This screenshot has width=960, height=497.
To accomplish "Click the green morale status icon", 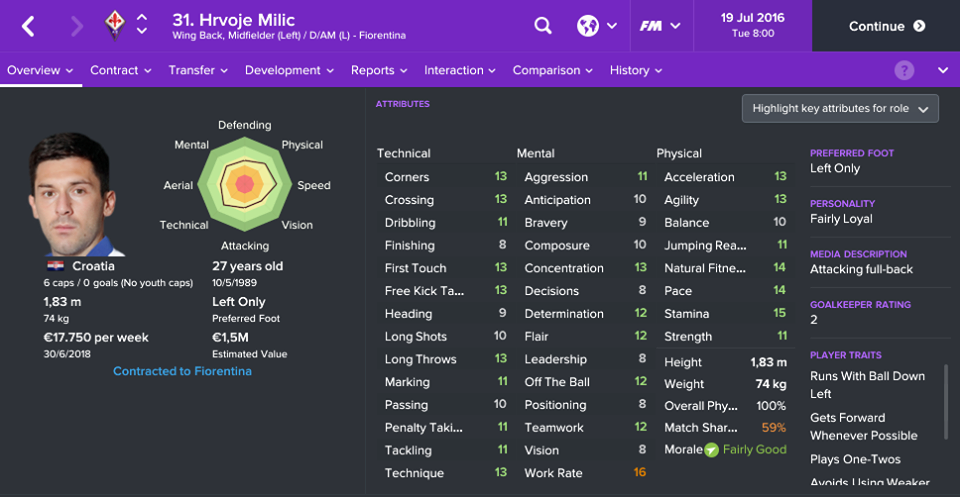I will [x=711, y=450].
